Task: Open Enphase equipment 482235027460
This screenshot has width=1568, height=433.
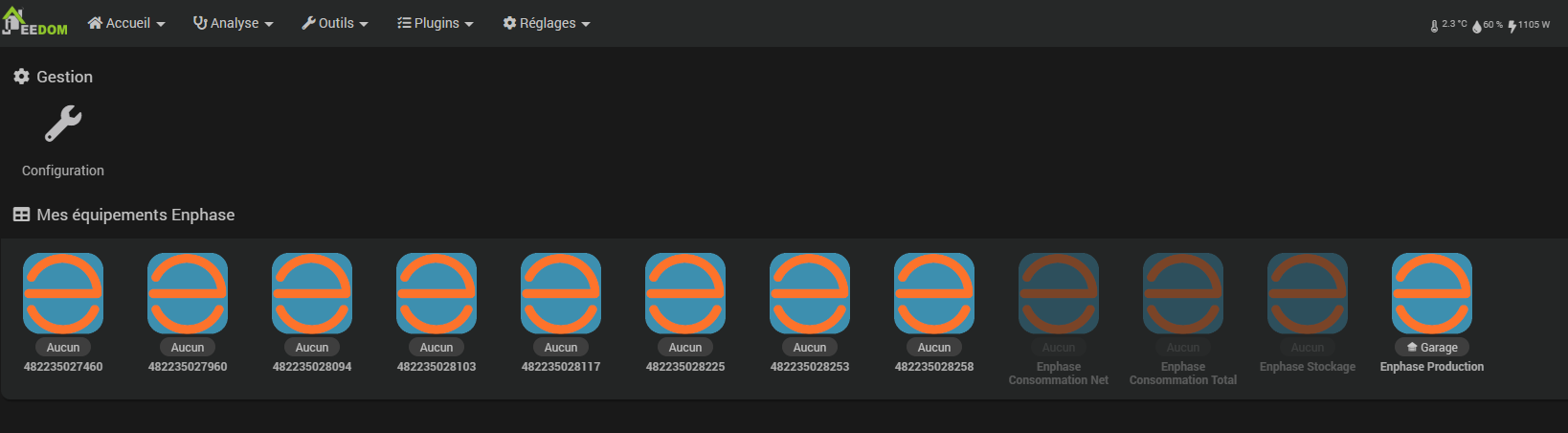Action: [x=63, y=293]
